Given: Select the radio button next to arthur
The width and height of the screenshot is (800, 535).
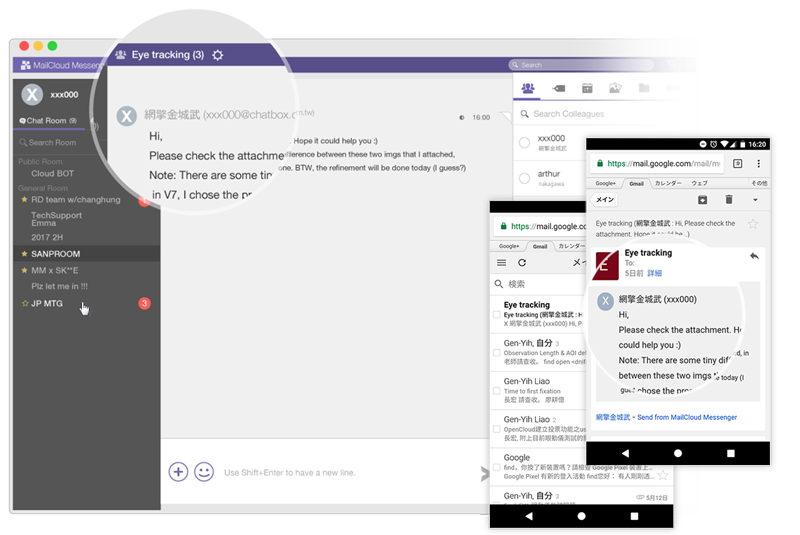Looking at the screenshot, I should click(525, 177).
